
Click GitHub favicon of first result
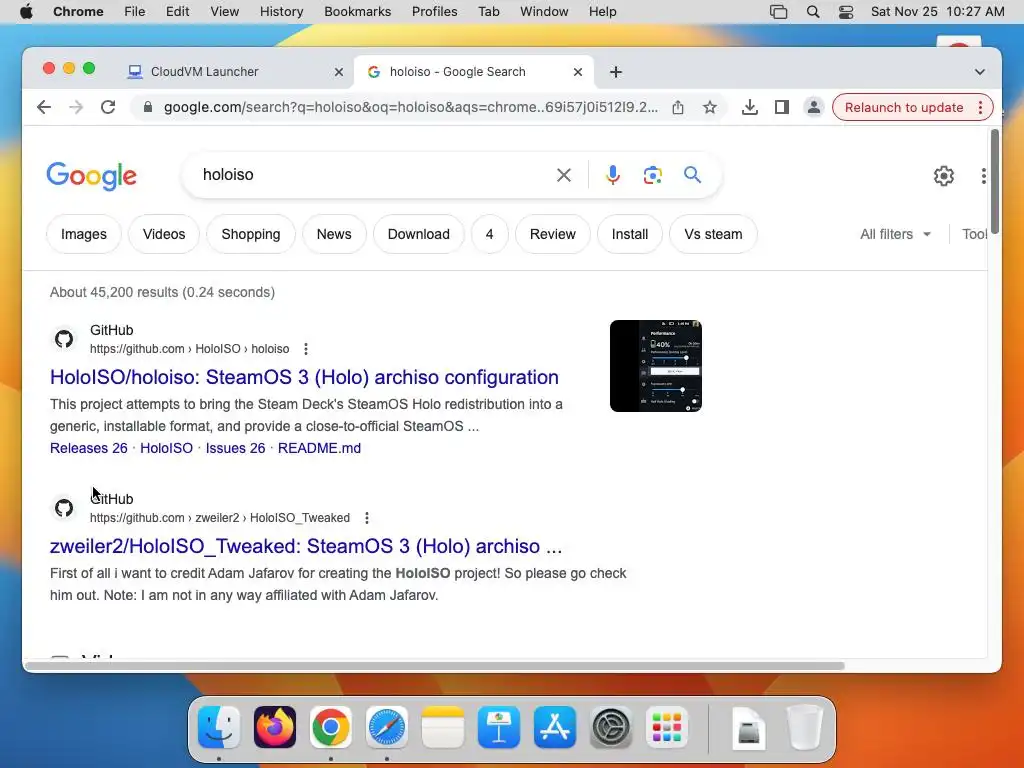point(64,339)
